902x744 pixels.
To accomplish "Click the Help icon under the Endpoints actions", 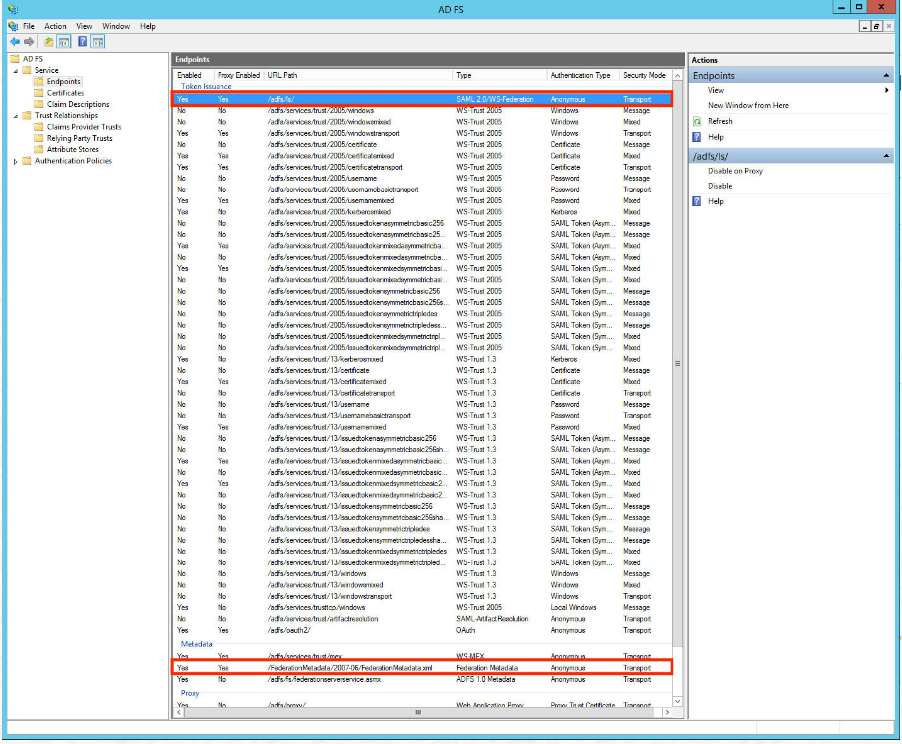I will [697, 137].
